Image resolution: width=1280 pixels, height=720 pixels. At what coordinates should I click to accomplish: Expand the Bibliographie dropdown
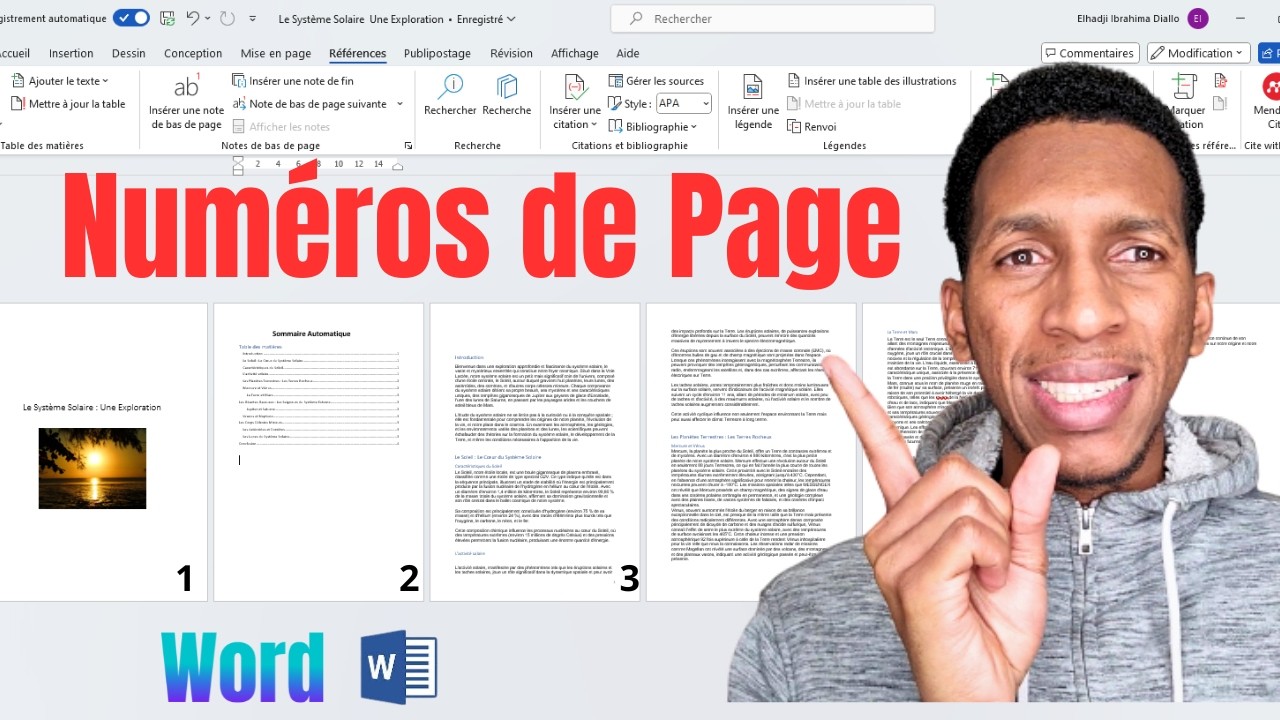694,127
